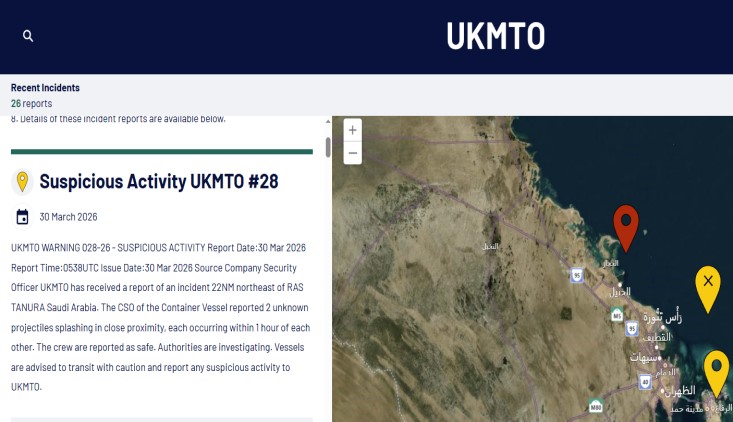Screen dimensions: 733x422
Task: Click the 26 reports count
Action: pos(31,103)
